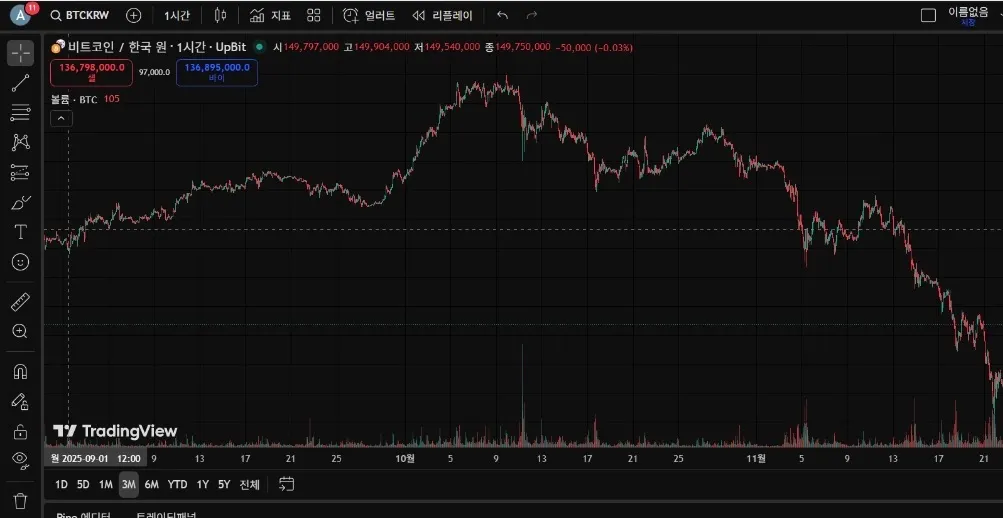1003x518 pixels.
Task: Select the 1D time range
Action: click(61, 484)
